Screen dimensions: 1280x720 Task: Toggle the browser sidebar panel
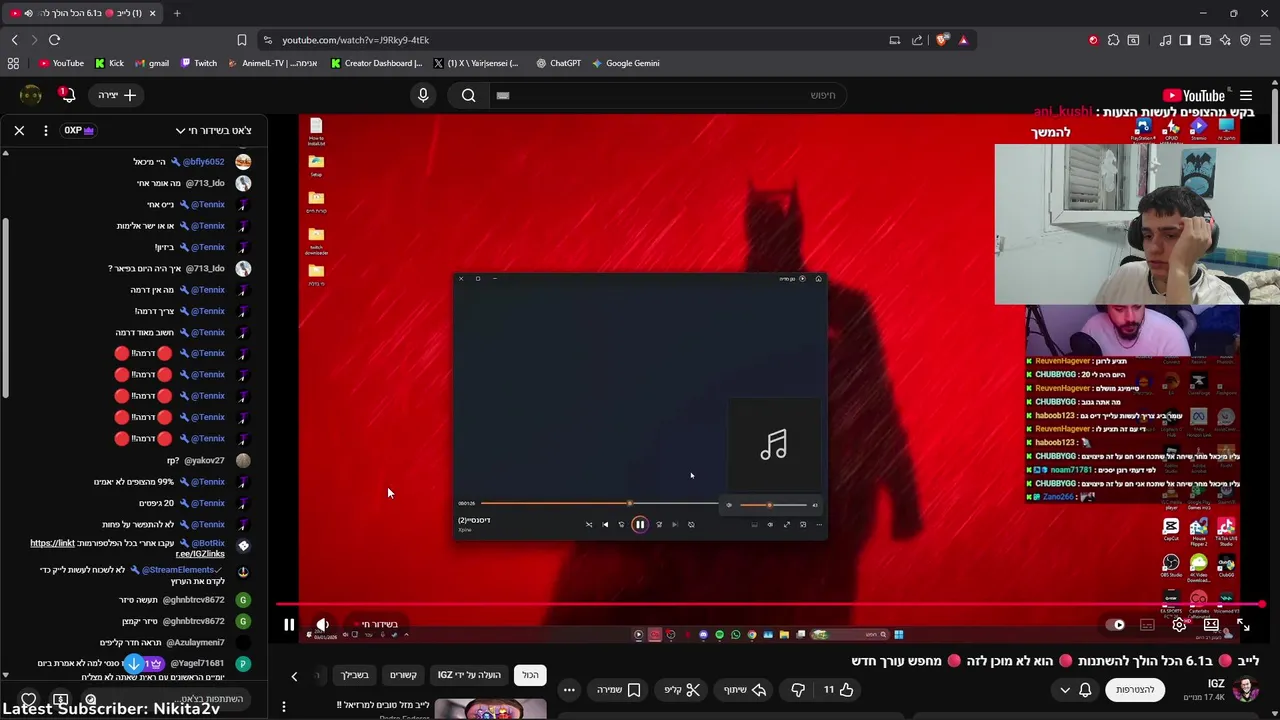[1185, 40]
